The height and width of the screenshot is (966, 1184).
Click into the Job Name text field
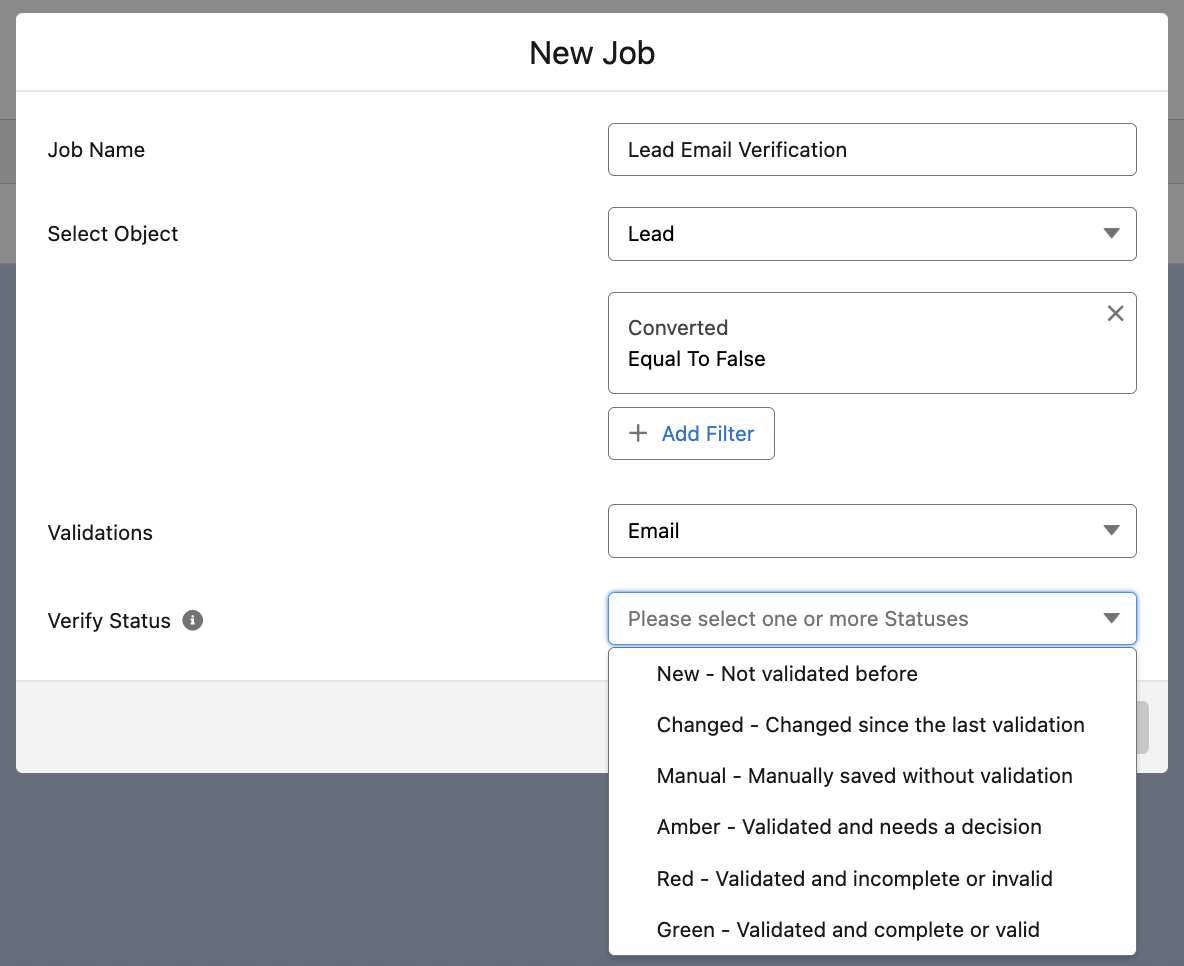pyautogui.click(x=871, y=150)
